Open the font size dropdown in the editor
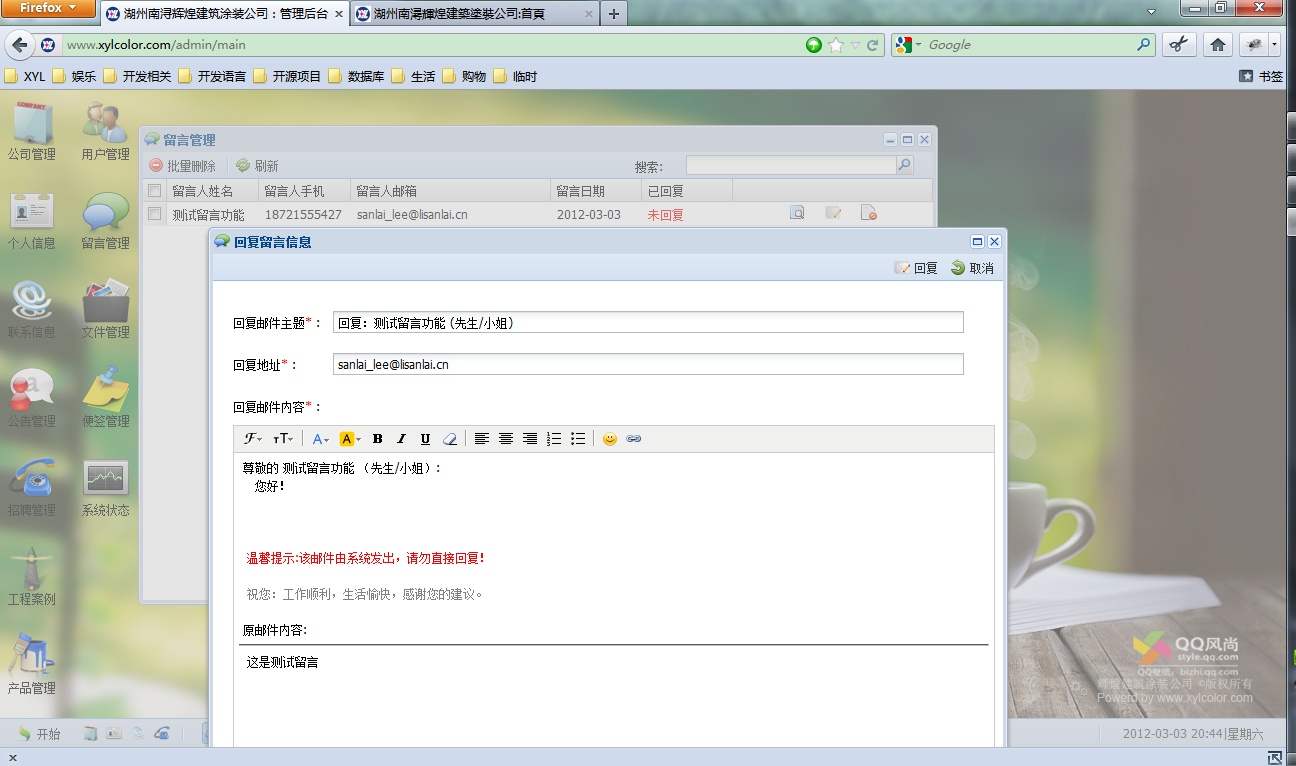This screenshot has width=1296, height=766. click(x=283, y=439)
